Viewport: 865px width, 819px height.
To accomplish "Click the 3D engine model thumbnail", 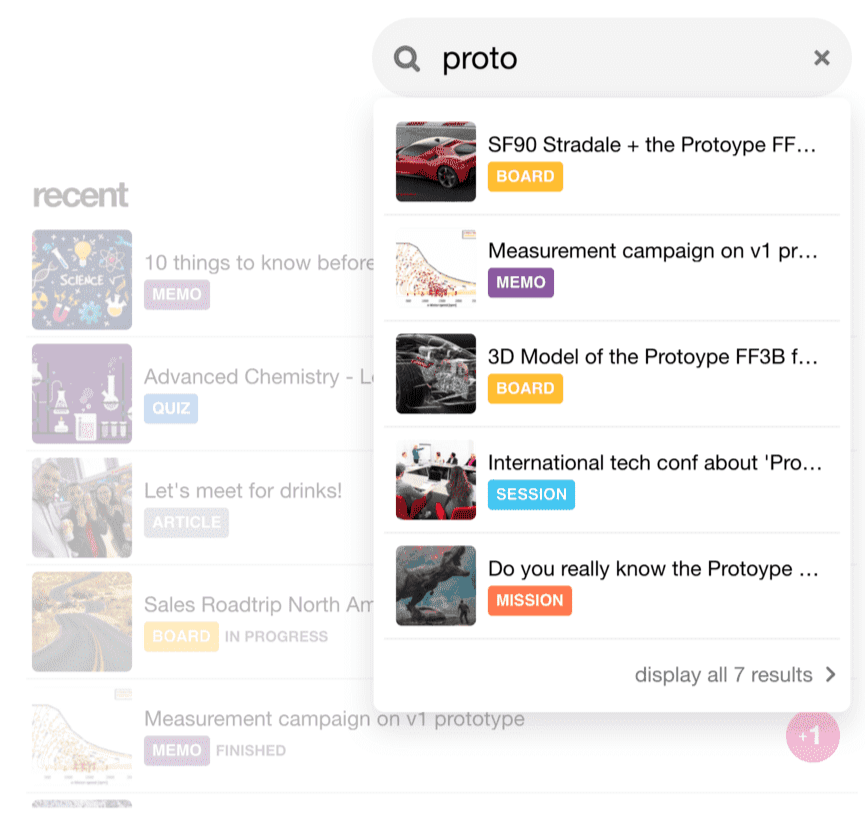I will point(436,374).
